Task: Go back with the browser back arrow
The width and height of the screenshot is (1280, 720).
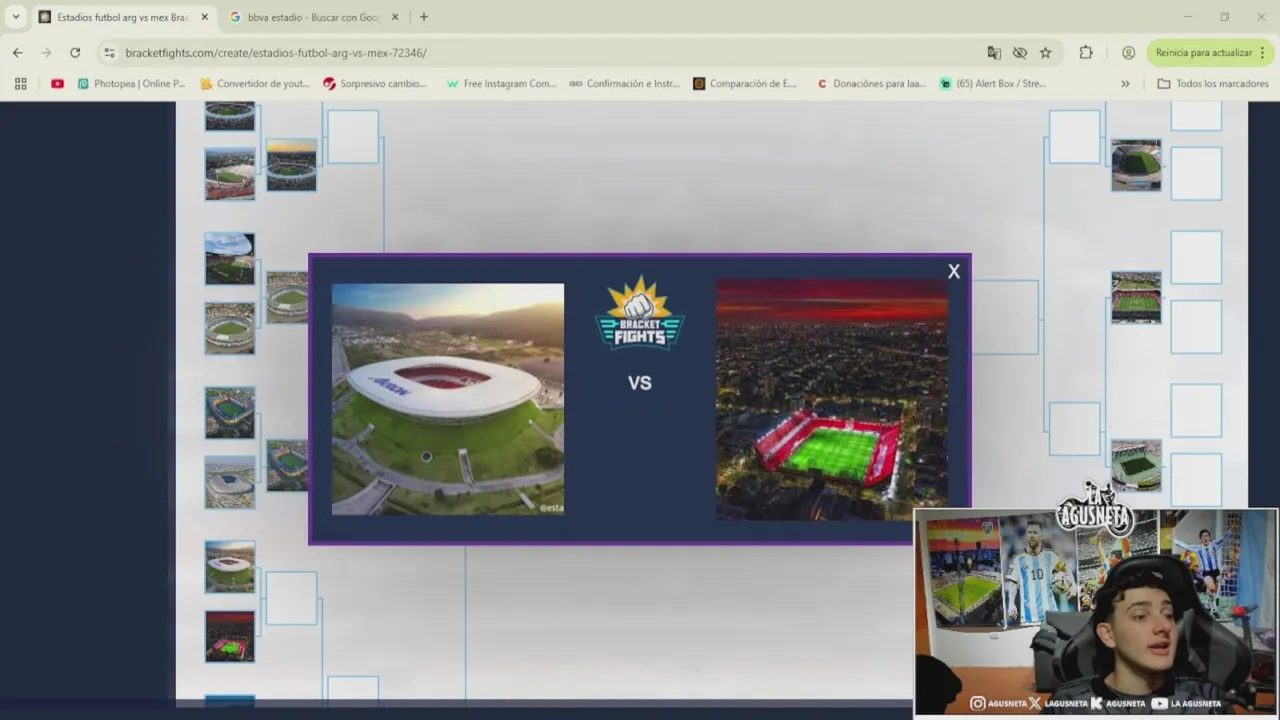Action: 18,52
